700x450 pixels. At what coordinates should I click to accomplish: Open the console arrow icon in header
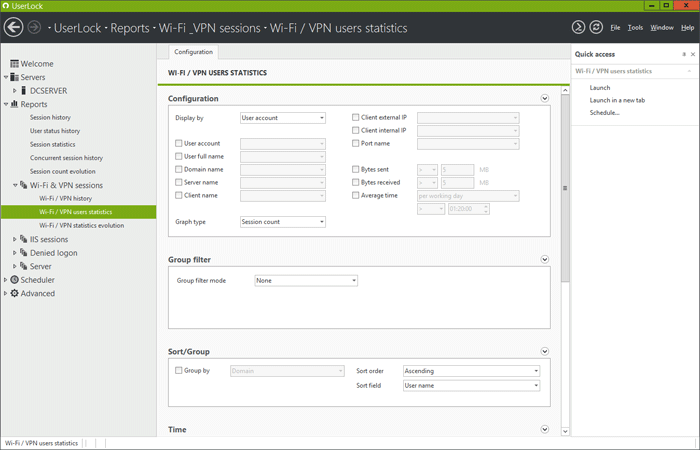[579, 27]
